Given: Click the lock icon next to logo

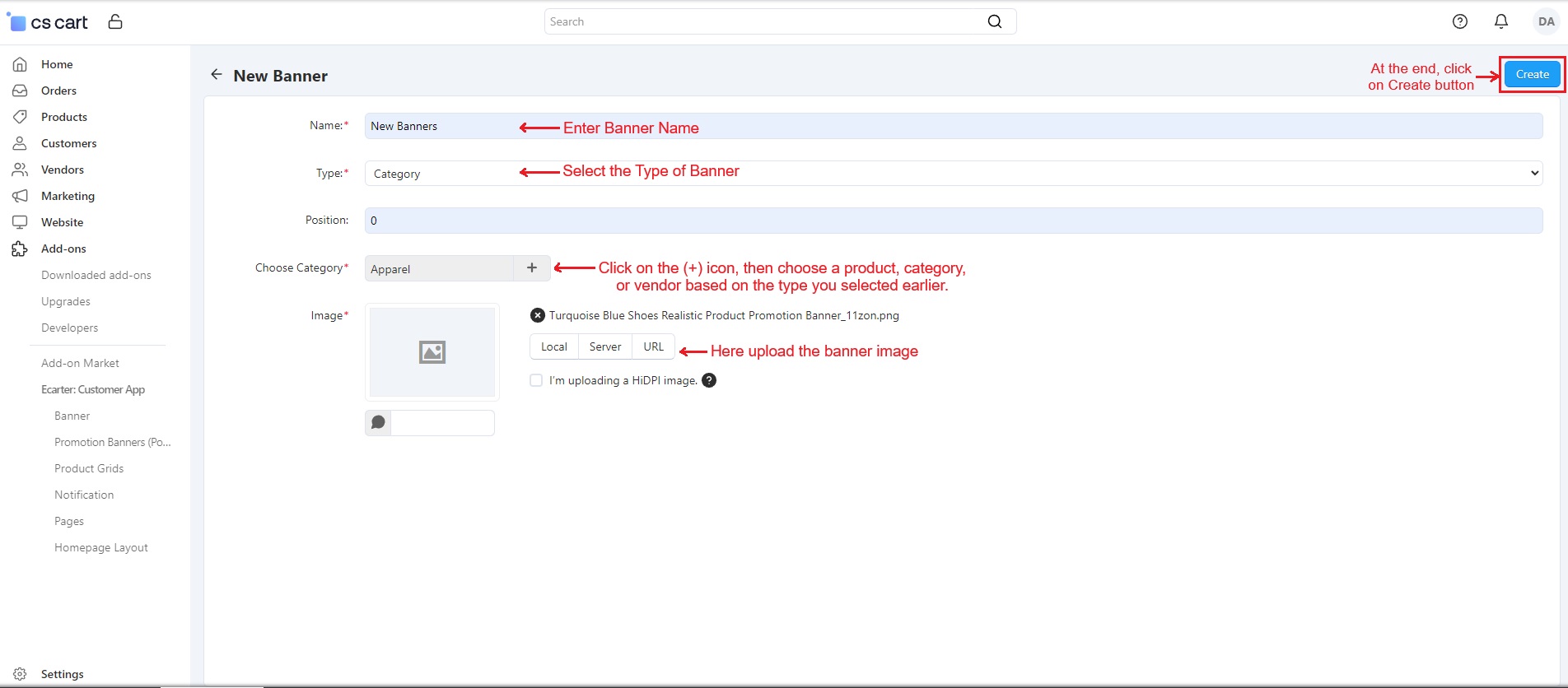Looking at the screenshot, I should 115,21.
